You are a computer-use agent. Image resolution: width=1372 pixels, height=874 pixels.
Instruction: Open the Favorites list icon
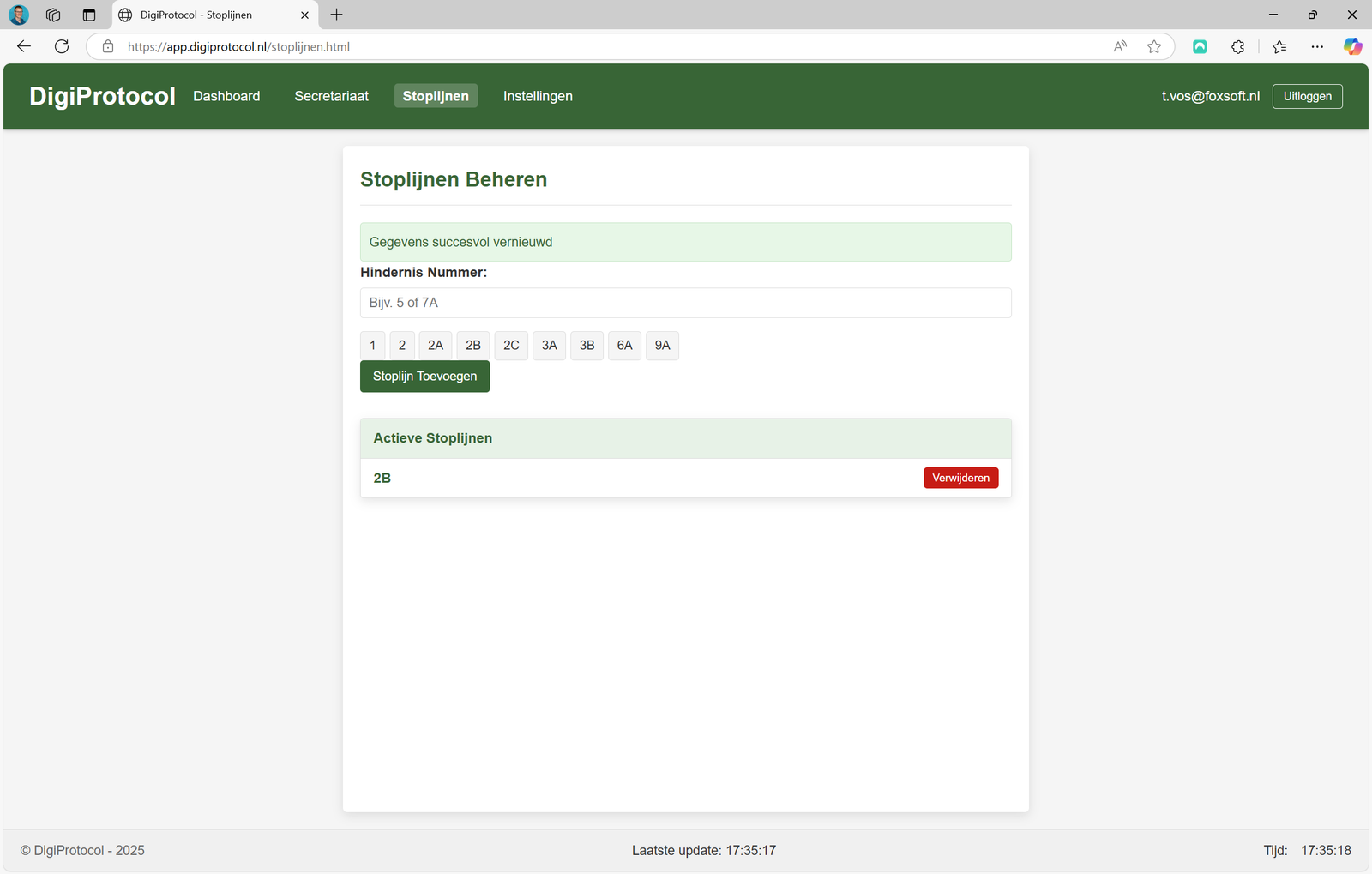[x=1279, y=46]
